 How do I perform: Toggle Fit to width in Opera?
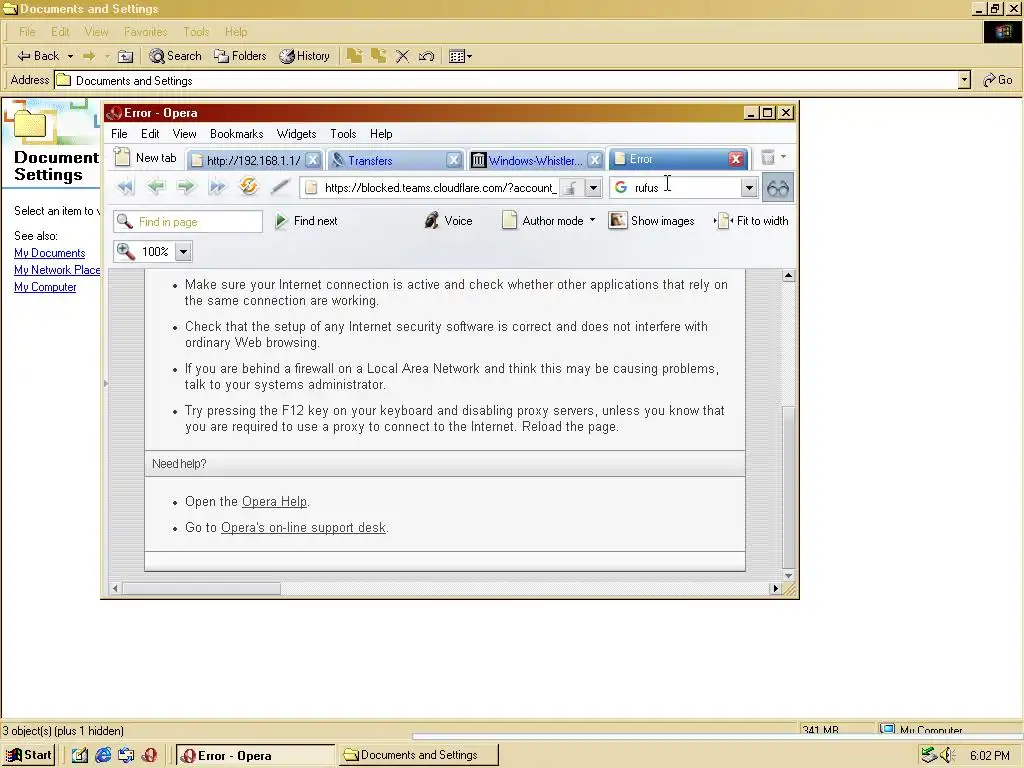pos(751,221)
